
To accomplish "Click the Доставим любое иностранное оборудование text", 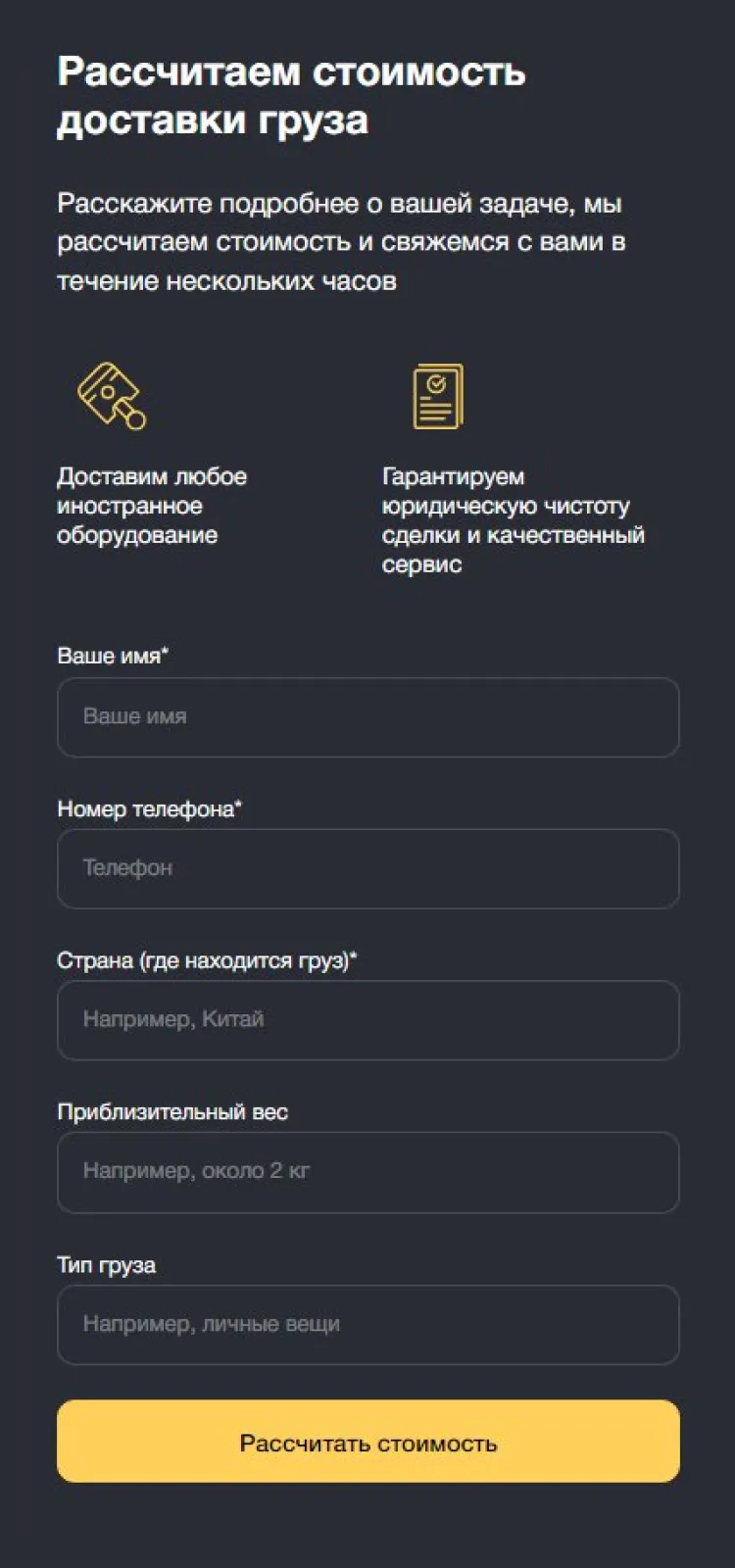I will click(x=152, y=506).
